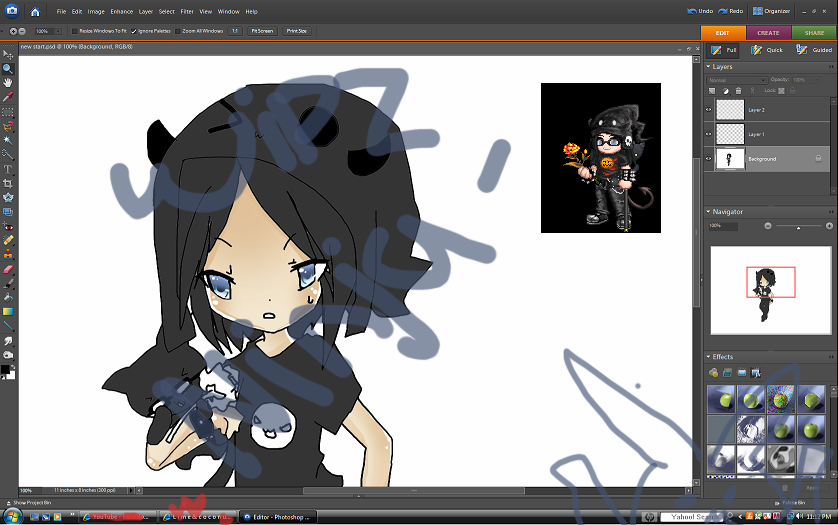Select the Smudge tool
This screenshot has width=838, height=525.
point(8,341)
